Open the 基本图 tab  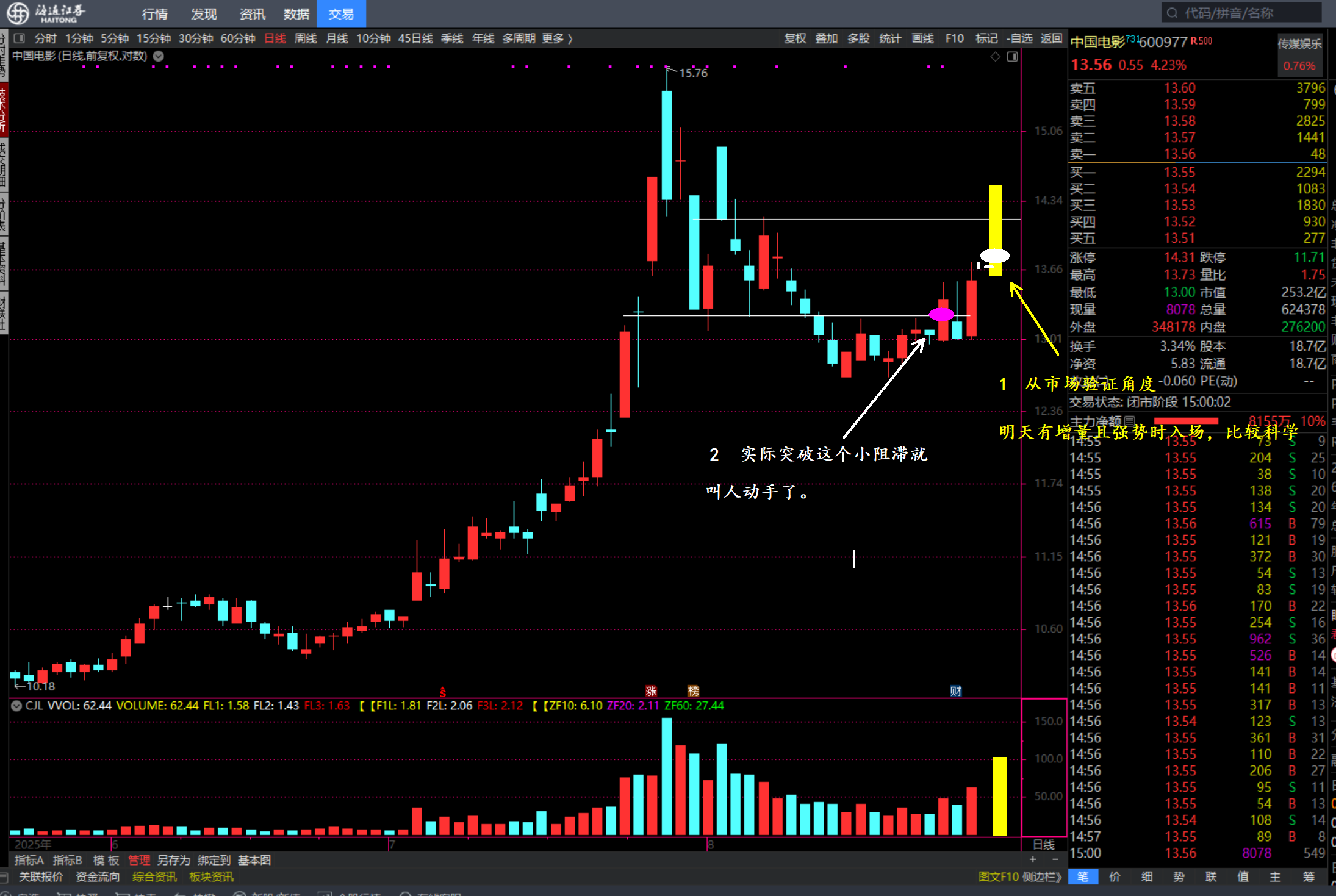click(254, 860)
